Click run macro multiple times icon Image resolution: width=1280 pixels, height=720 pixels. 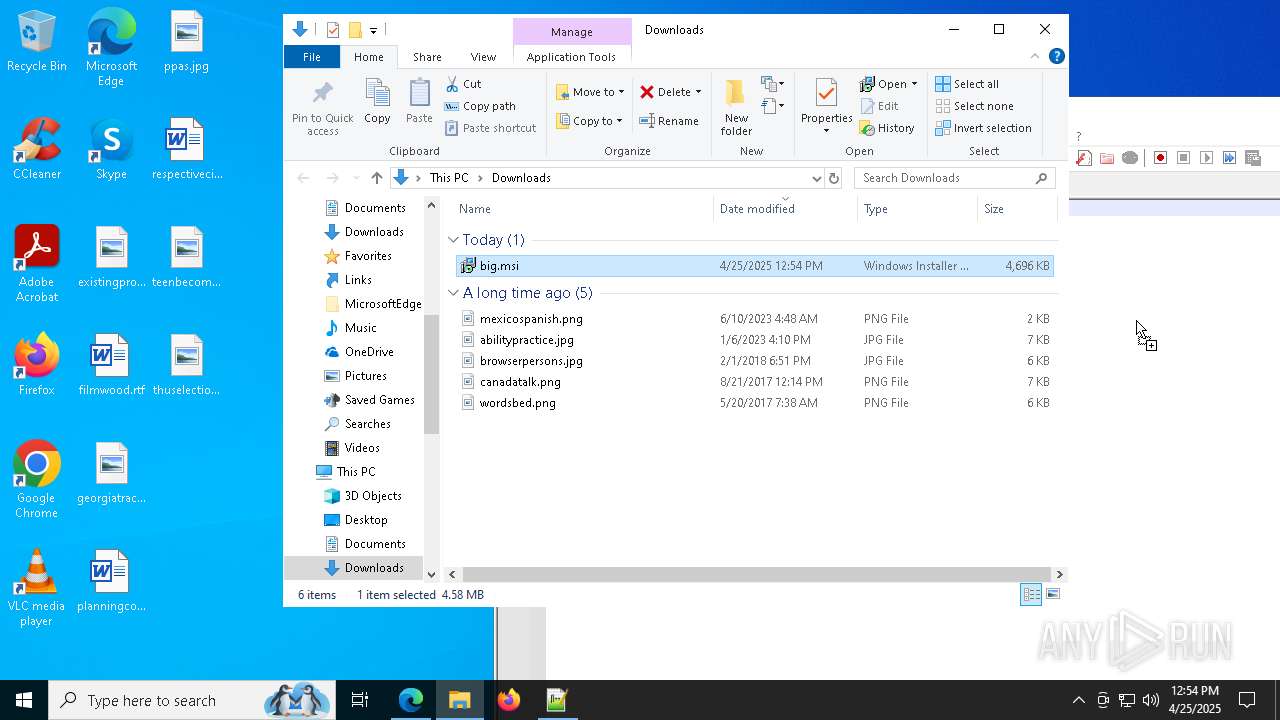click(x=1229, y=158)
